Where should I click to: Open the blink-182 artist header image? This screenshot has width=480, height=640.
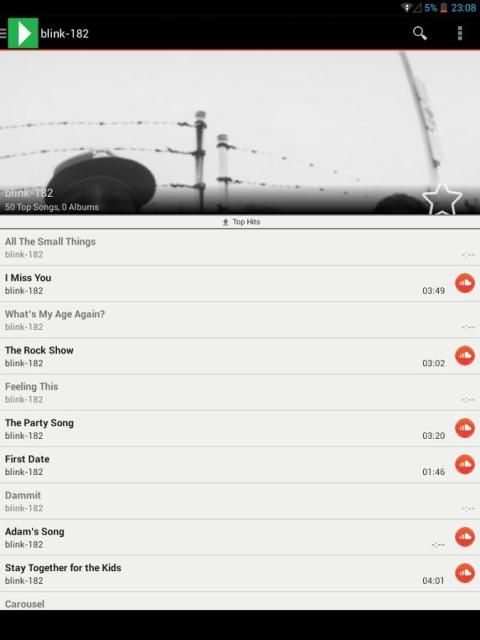point(240,132)
